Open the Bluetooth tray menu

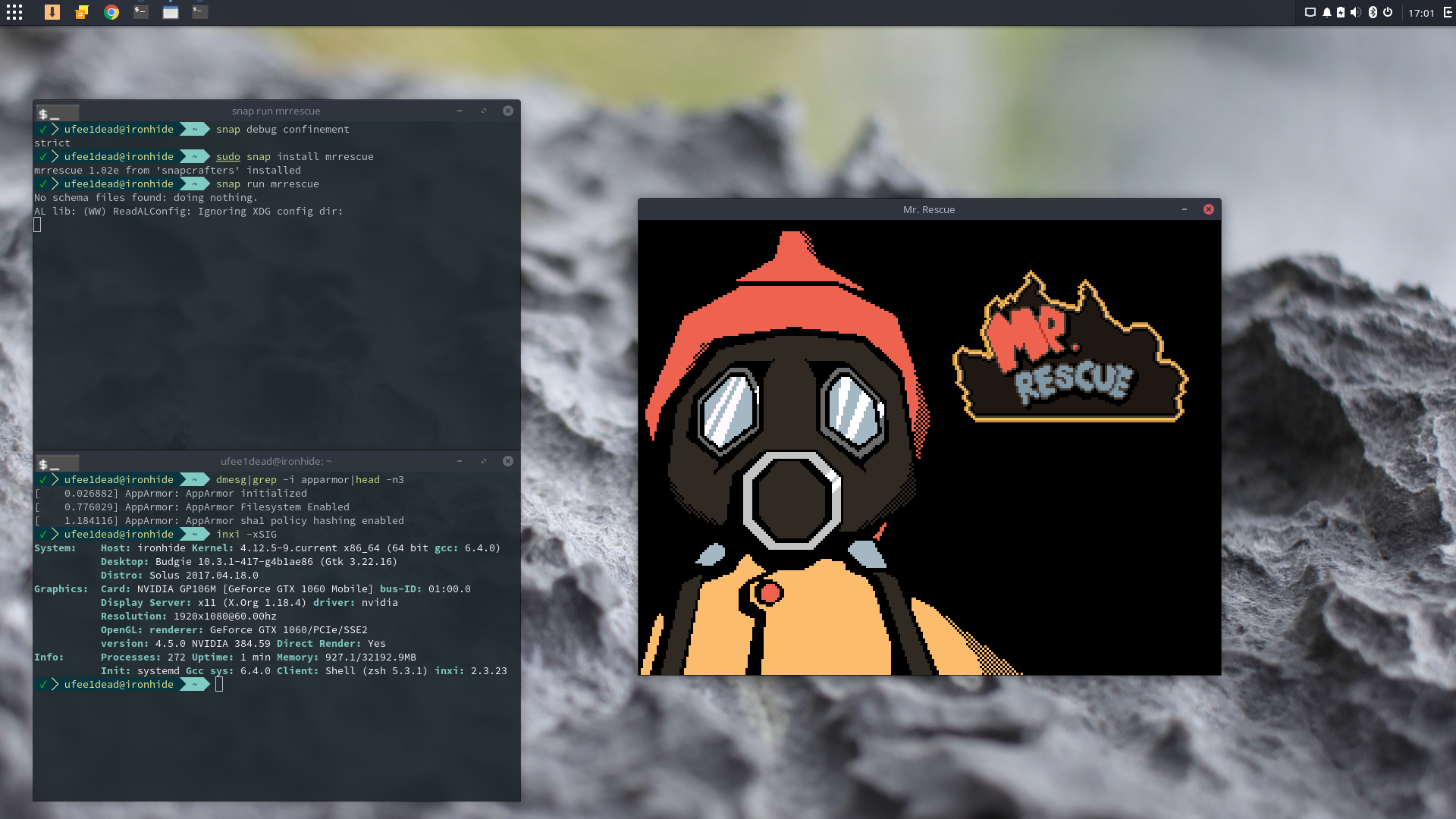[x=1373, y=12]
